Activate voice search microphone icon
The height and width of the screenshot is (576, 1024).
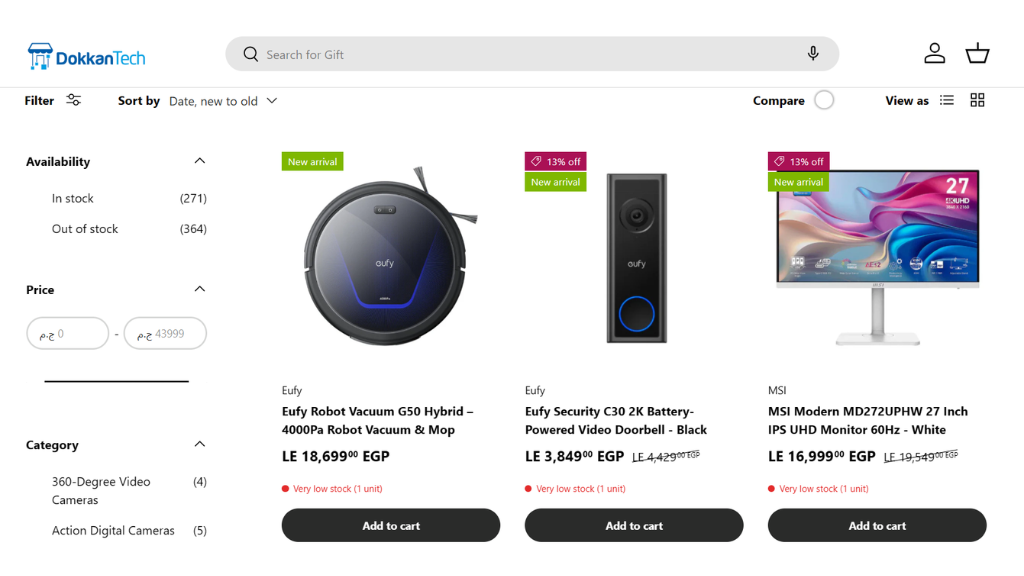(813, 54)
